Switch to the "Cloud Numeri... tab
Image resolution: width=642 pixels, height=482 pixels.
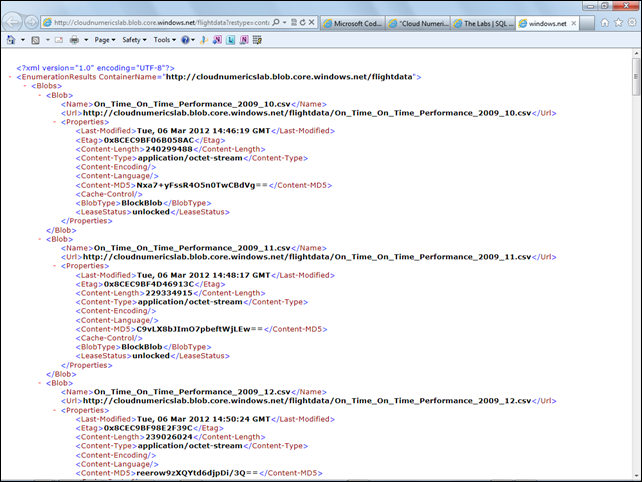tap(418, 24)
